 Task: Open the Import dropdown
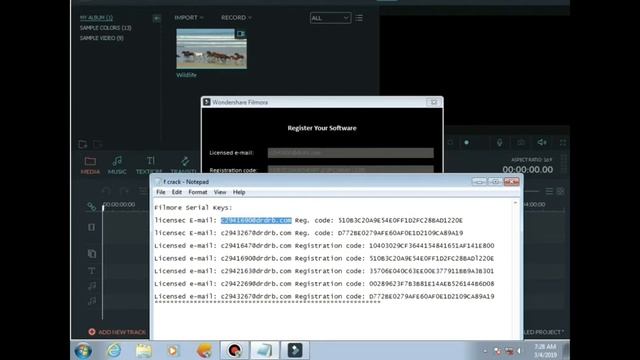(x=189, y=18)
